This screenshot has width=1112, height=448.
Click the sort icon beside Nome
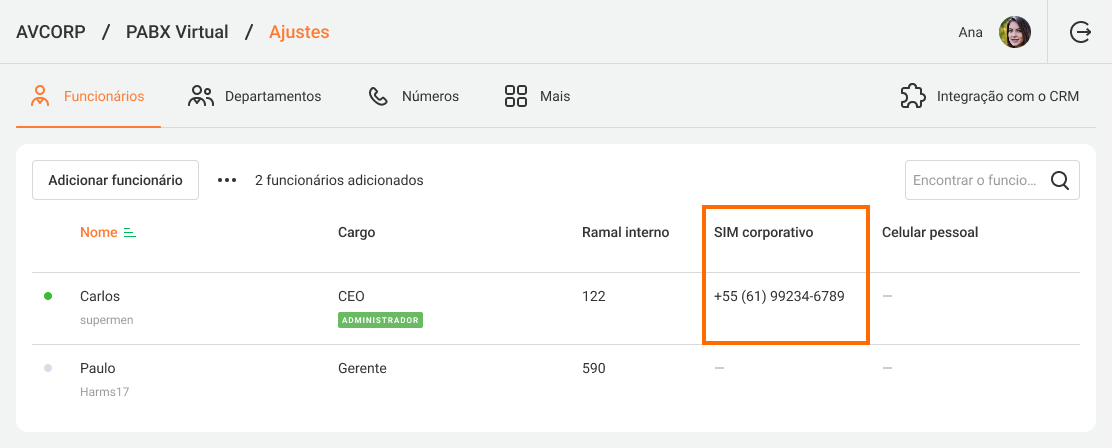[129, 233]
